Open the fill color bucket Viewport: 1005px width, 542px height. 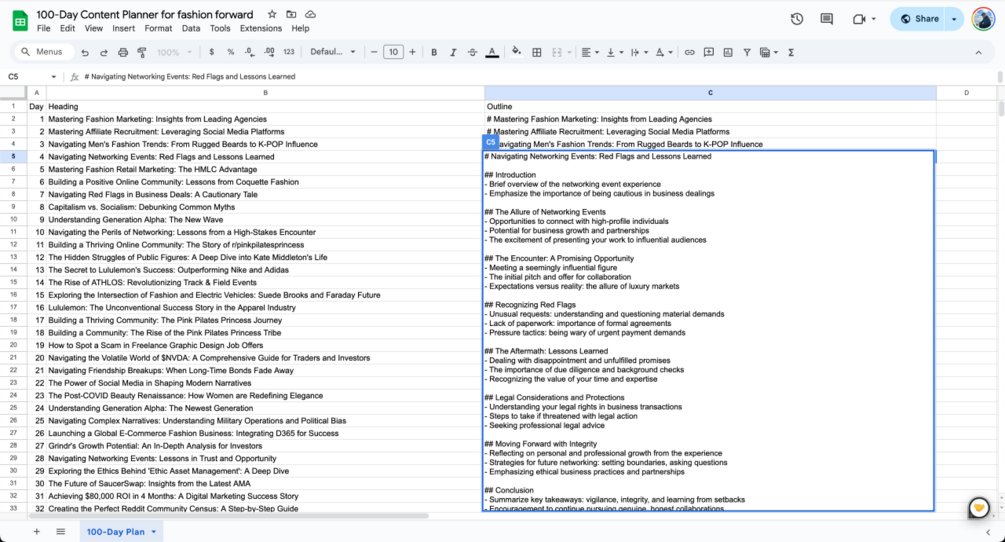point(517,52)
